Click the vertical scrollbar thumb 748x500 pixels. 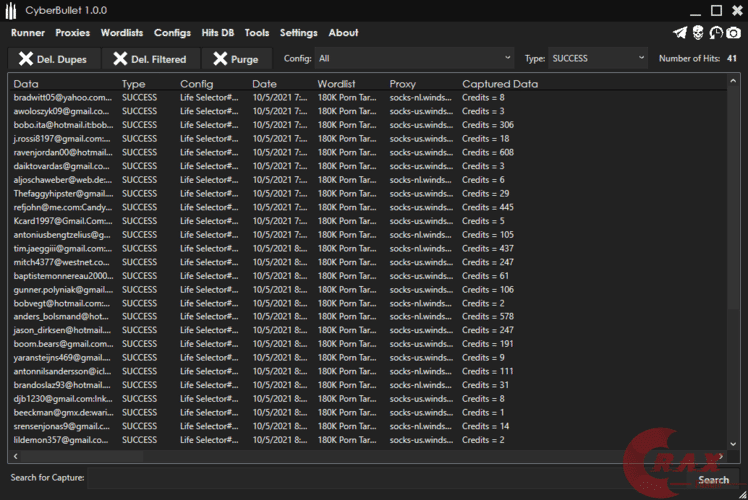(733, 198)
